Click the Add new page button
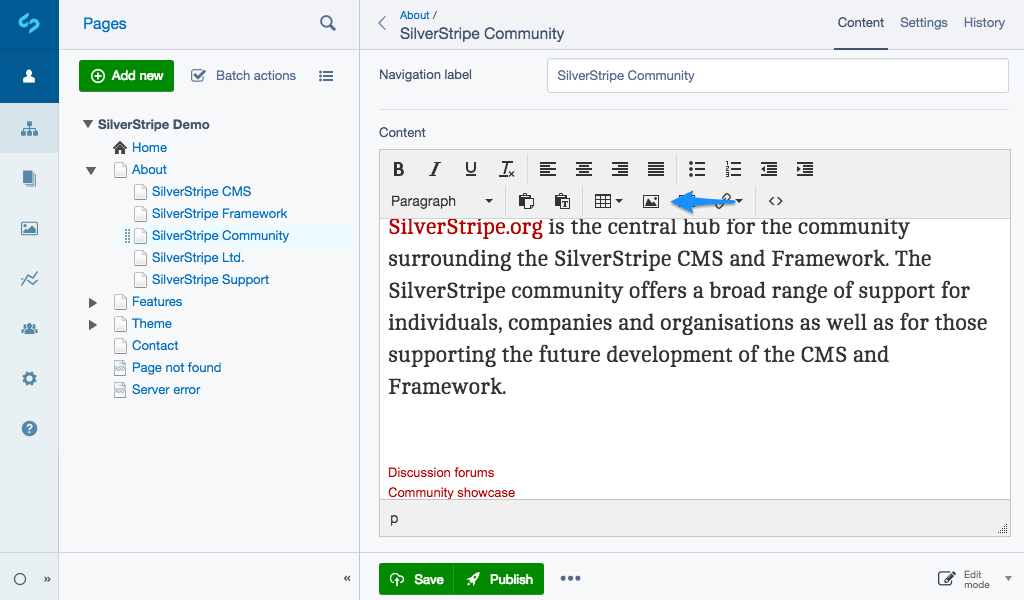The image size is (1024, 600). point(127,75)
